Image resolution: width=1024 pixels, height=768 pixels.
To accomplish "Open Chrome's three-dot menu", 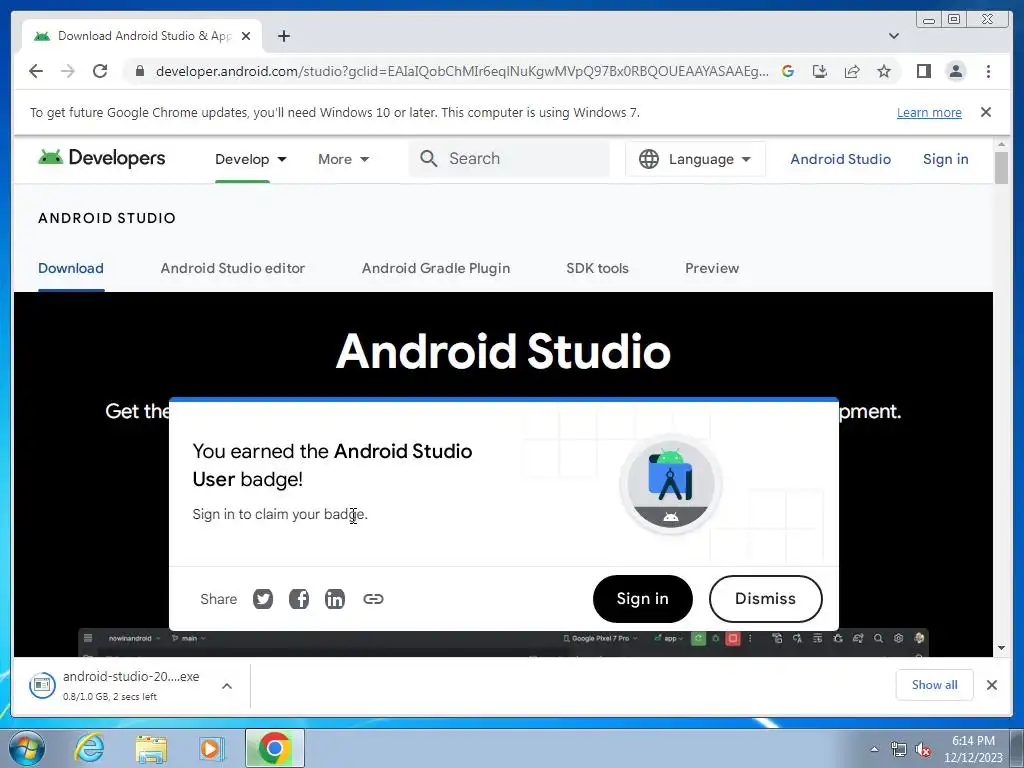I will click(x=988, y=71).
